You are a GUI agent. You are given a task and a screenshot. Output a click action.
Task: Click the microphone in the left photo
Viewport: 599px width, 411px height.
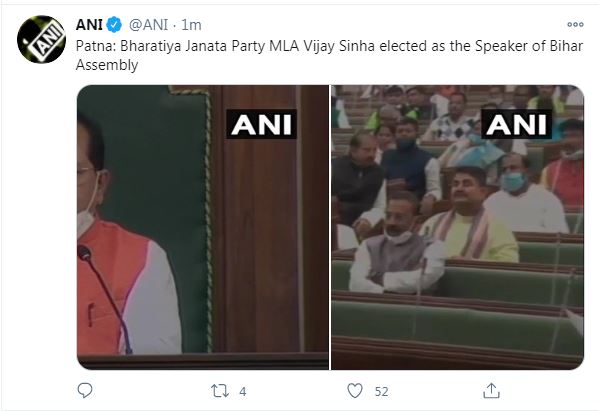[x=104, y=298]
